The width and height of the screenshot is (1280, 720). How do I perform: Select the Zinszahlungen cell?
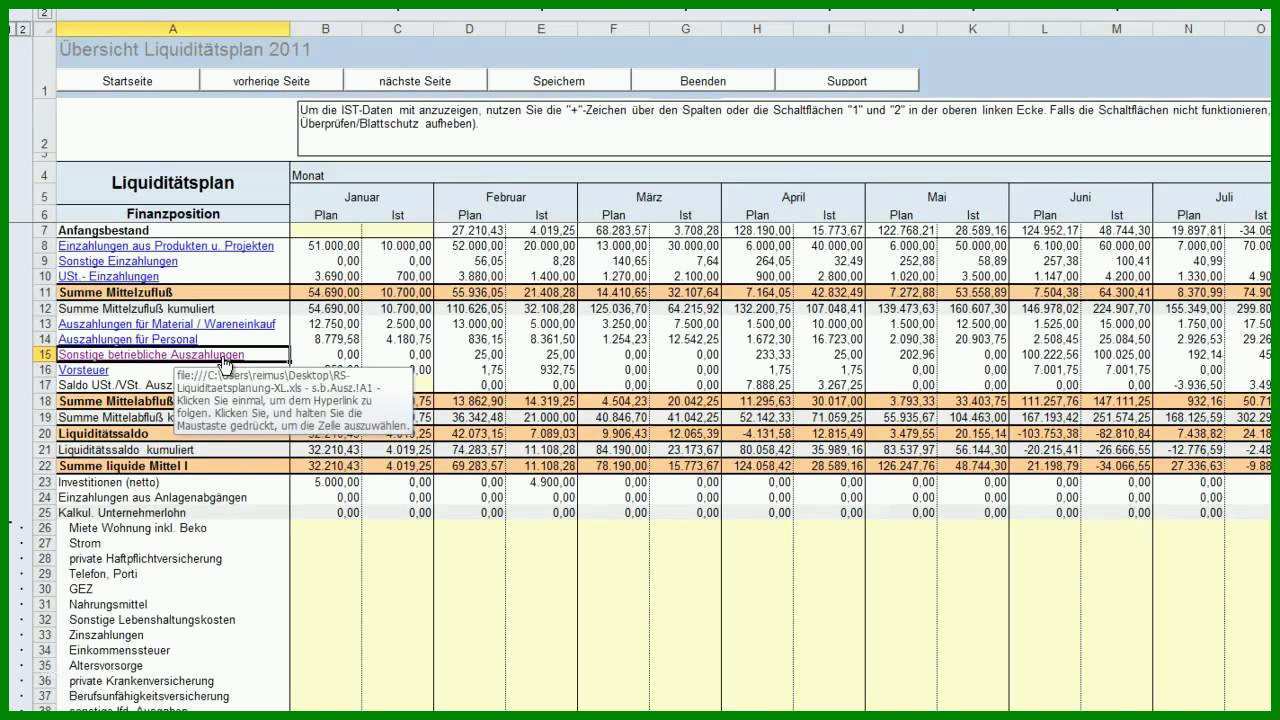pos(173,635)
